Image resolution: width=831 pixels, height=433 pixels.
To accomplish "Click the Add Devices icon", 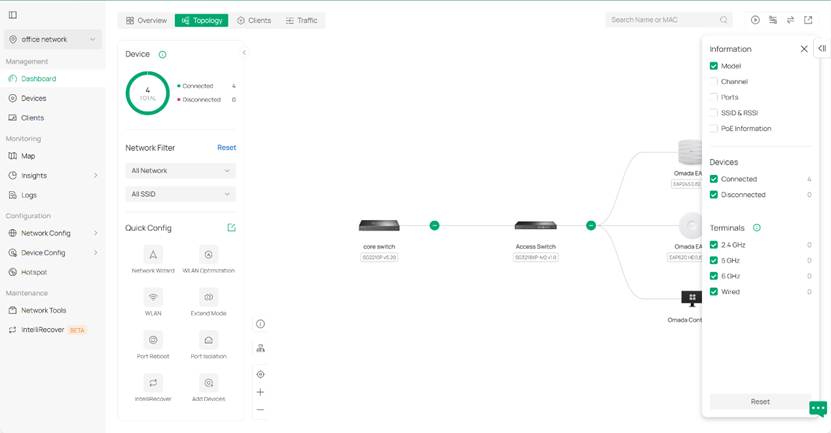I will click(208, 383).
